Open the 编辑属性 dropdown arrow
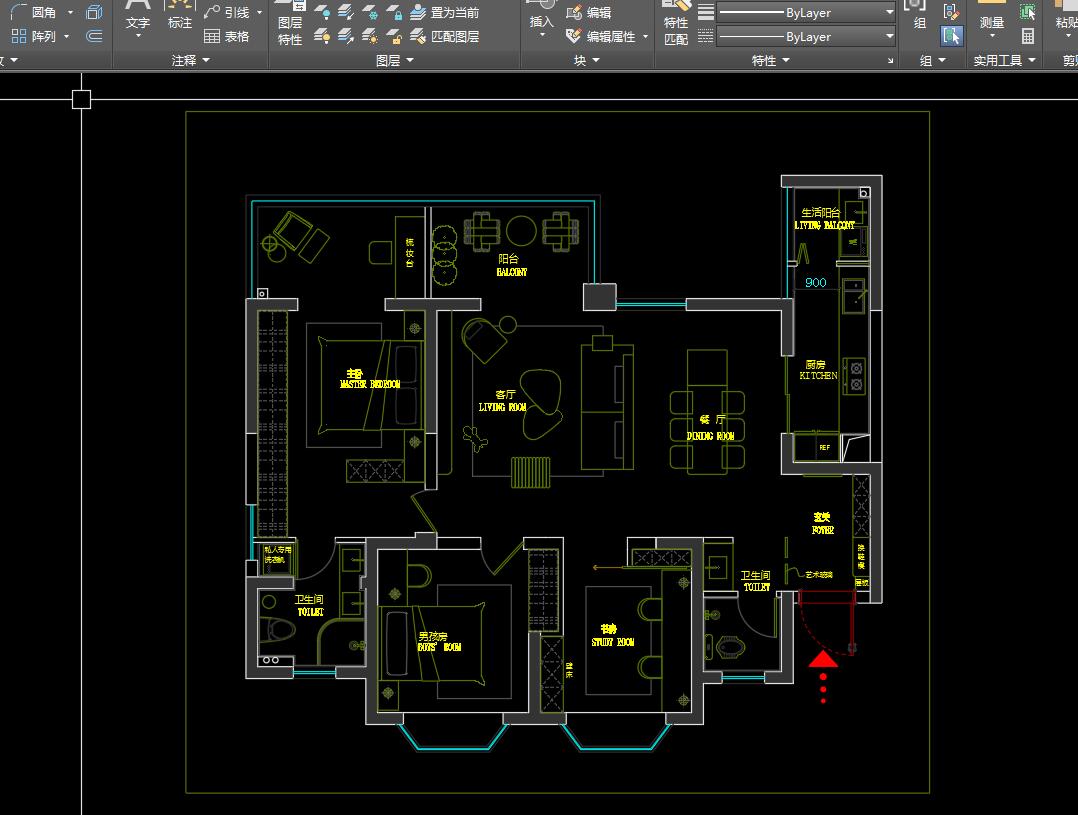This screenshot has height=815, width=1078. (x=646, y=36)
